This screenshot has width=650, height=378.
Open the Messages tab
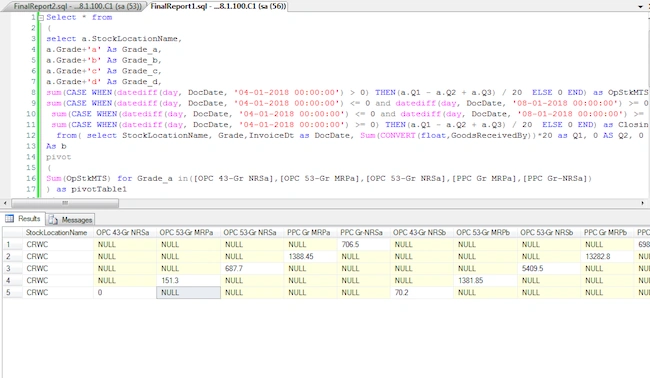pos(70,219)
